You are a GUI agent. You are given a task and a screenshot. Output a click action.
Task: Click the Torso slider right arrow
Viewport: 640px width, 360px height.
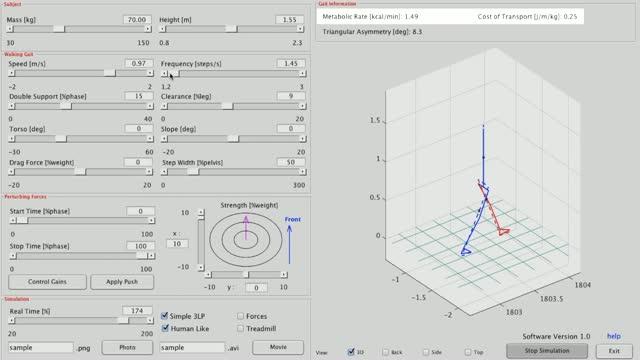click(150, 139)
